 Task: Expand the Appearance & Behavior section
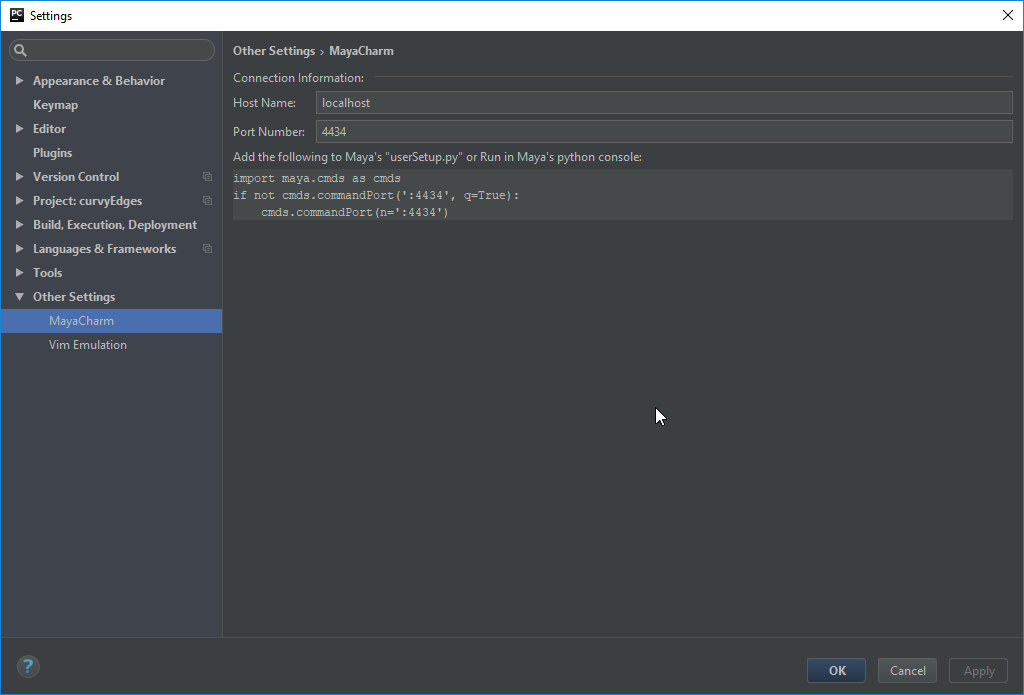point(19,81)
